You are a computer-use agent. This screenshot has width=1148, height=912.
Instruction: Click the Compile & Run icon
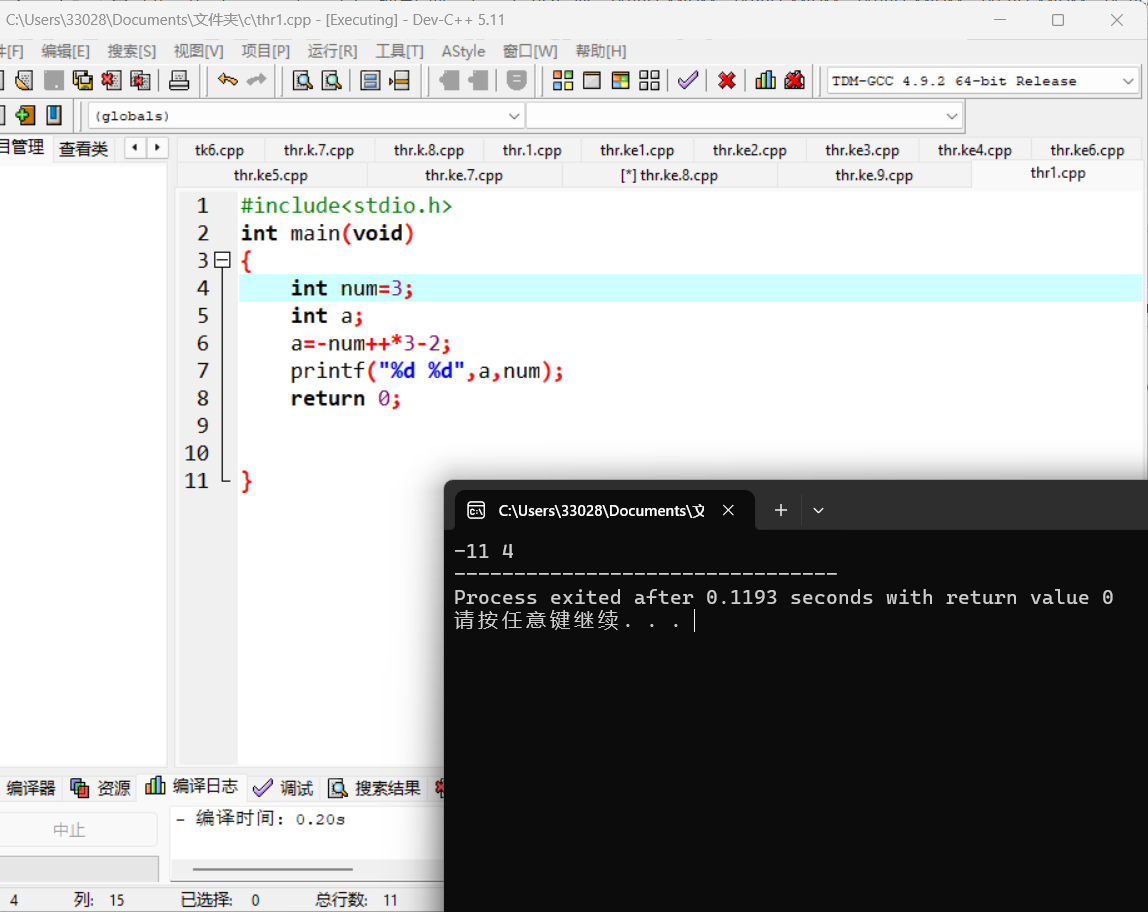620,81
